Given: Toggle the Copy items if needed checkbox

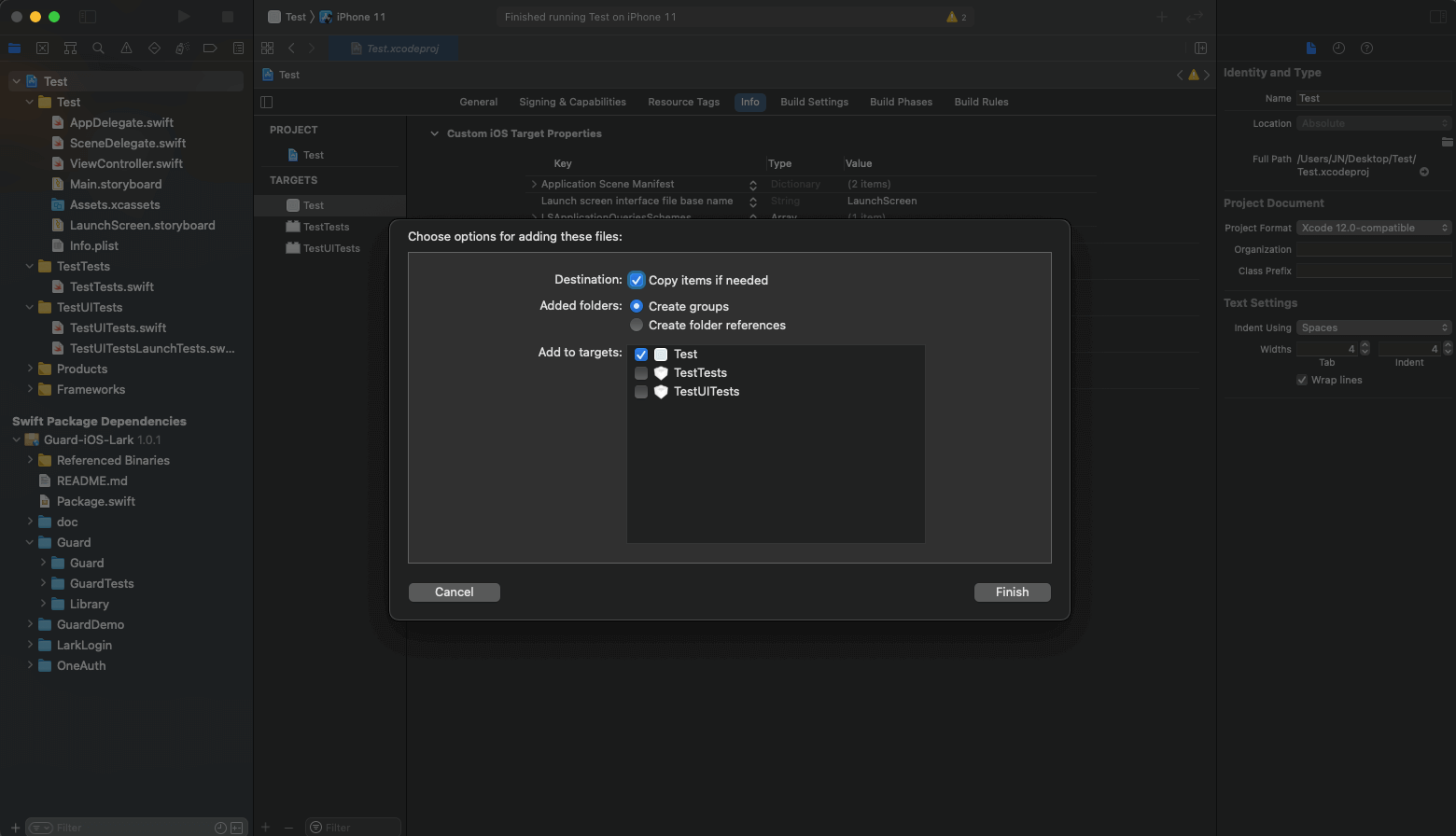Looking at the screenshot, I should [637, 280].
